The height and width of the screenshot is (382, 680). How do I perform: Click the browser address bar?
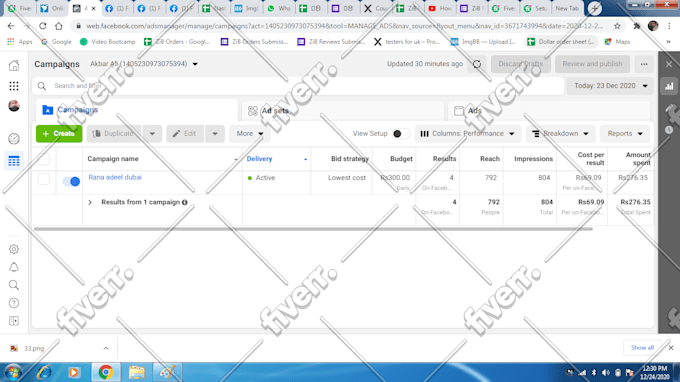pos(344,26)
